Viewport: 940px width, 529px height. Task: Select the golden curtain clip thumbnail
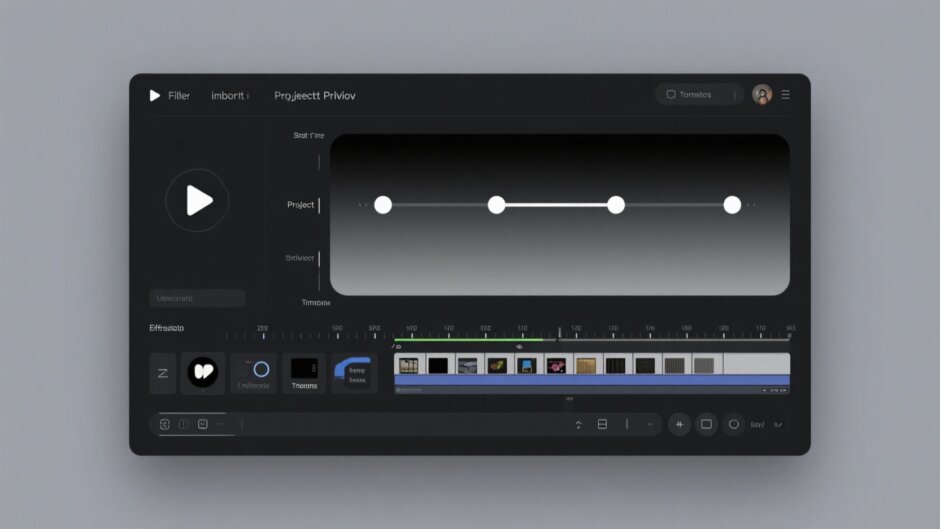[x=586, y=365]
